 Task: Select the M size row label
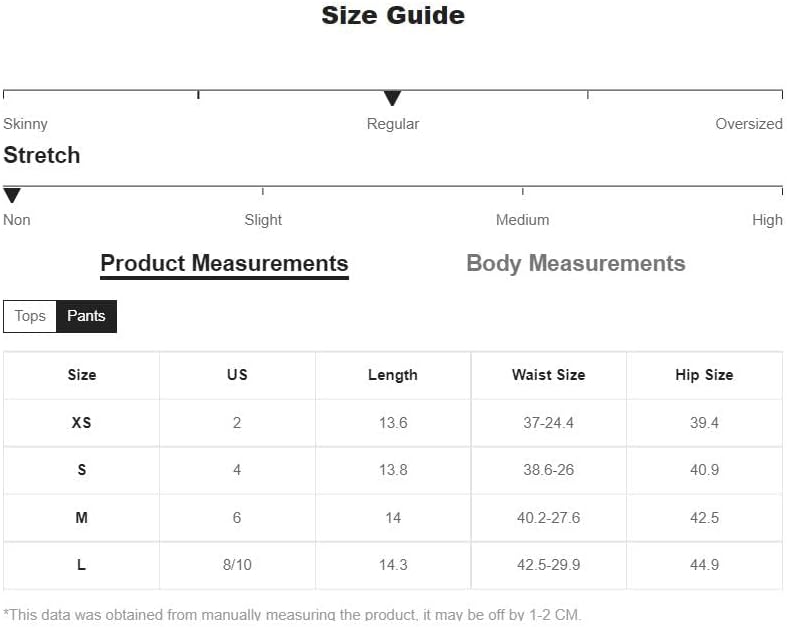tap(82, 518)
